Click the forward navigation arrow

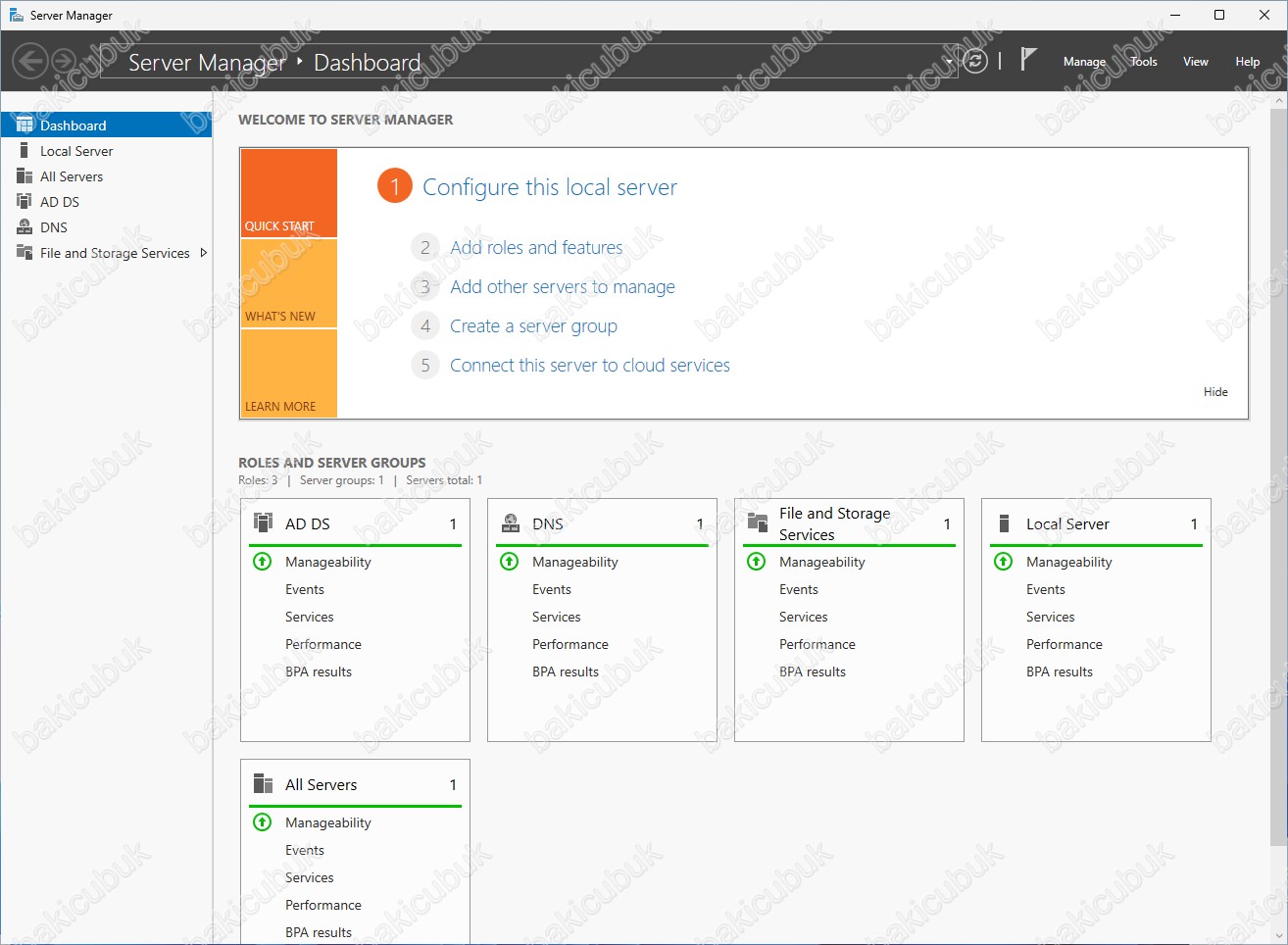coord(64,61)
